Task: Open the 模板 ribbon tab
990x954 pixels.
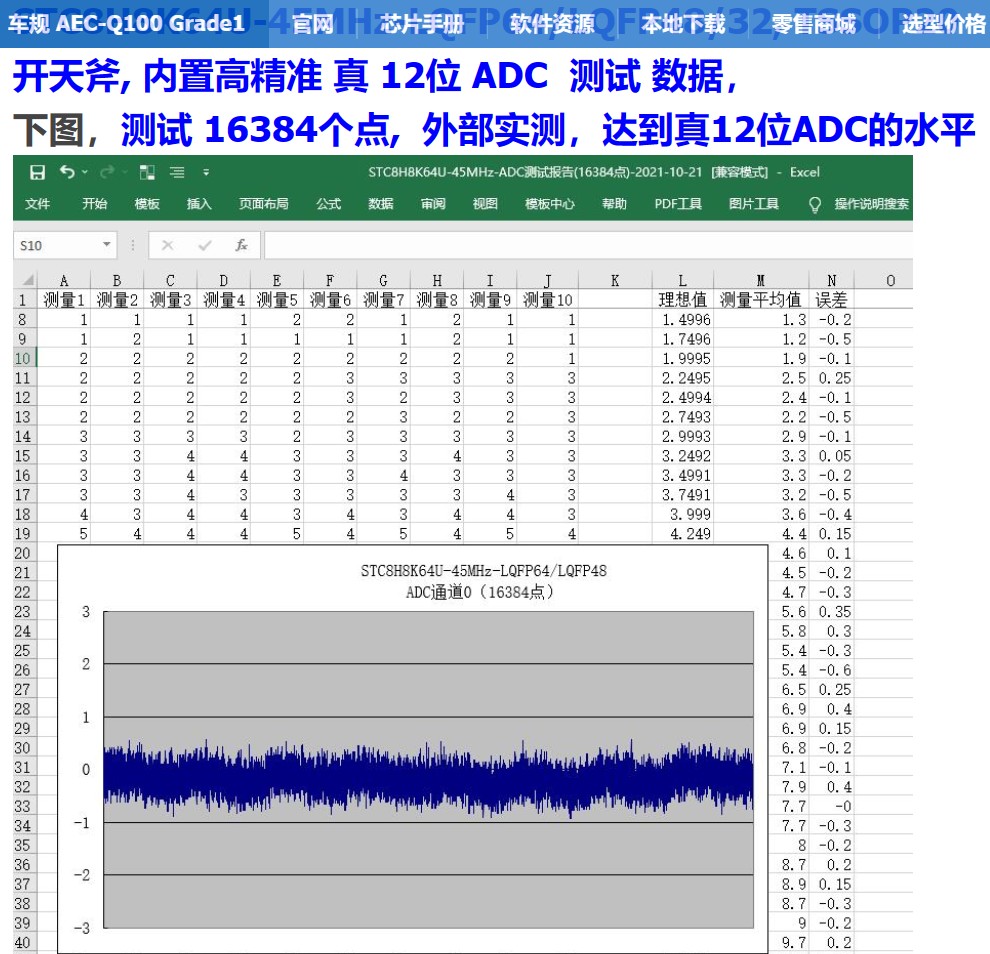Action: [146, 204]
